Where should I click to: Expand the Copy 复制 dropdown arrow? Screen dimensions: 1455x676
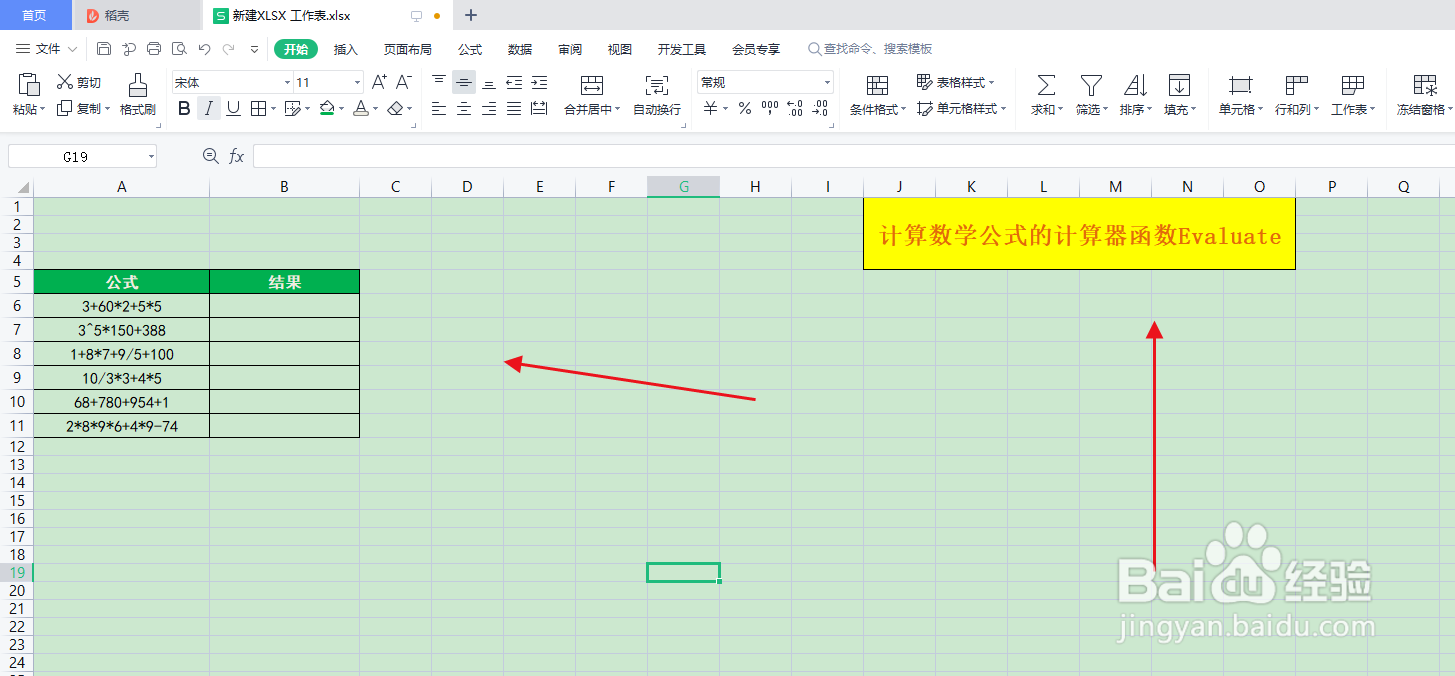[x=108, y=109]
